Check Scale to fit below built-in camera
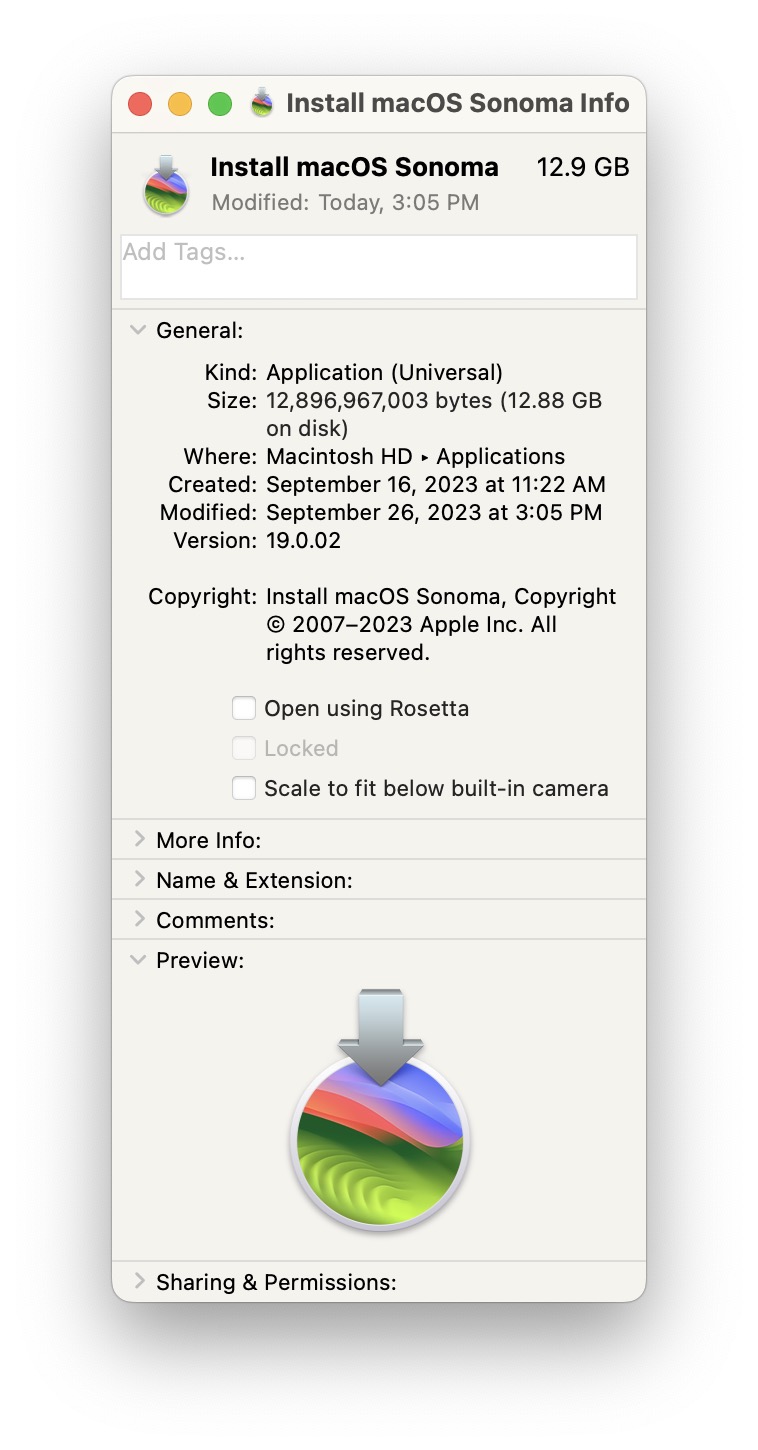The width and height of the screenshot is (758, 1450). pyautogui.click(x=244, y=789)
